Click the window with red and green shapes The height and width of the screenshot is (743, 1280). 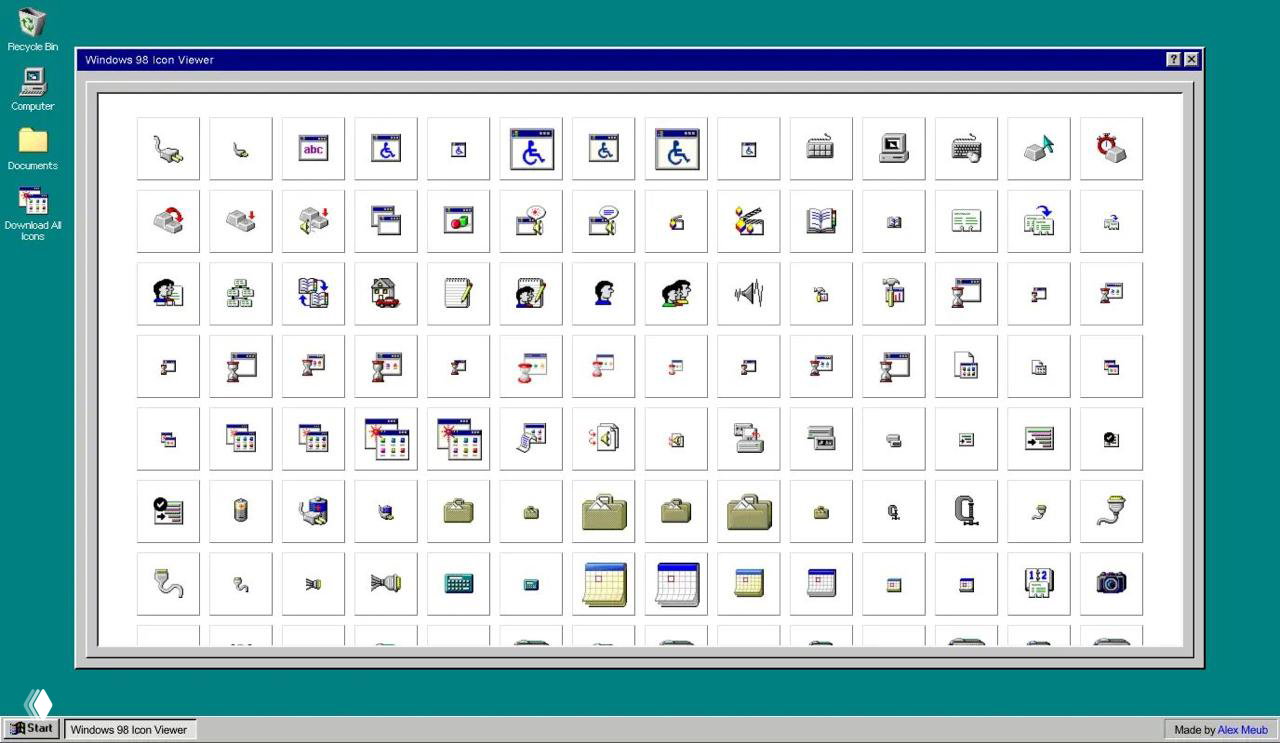pos(458,221)
